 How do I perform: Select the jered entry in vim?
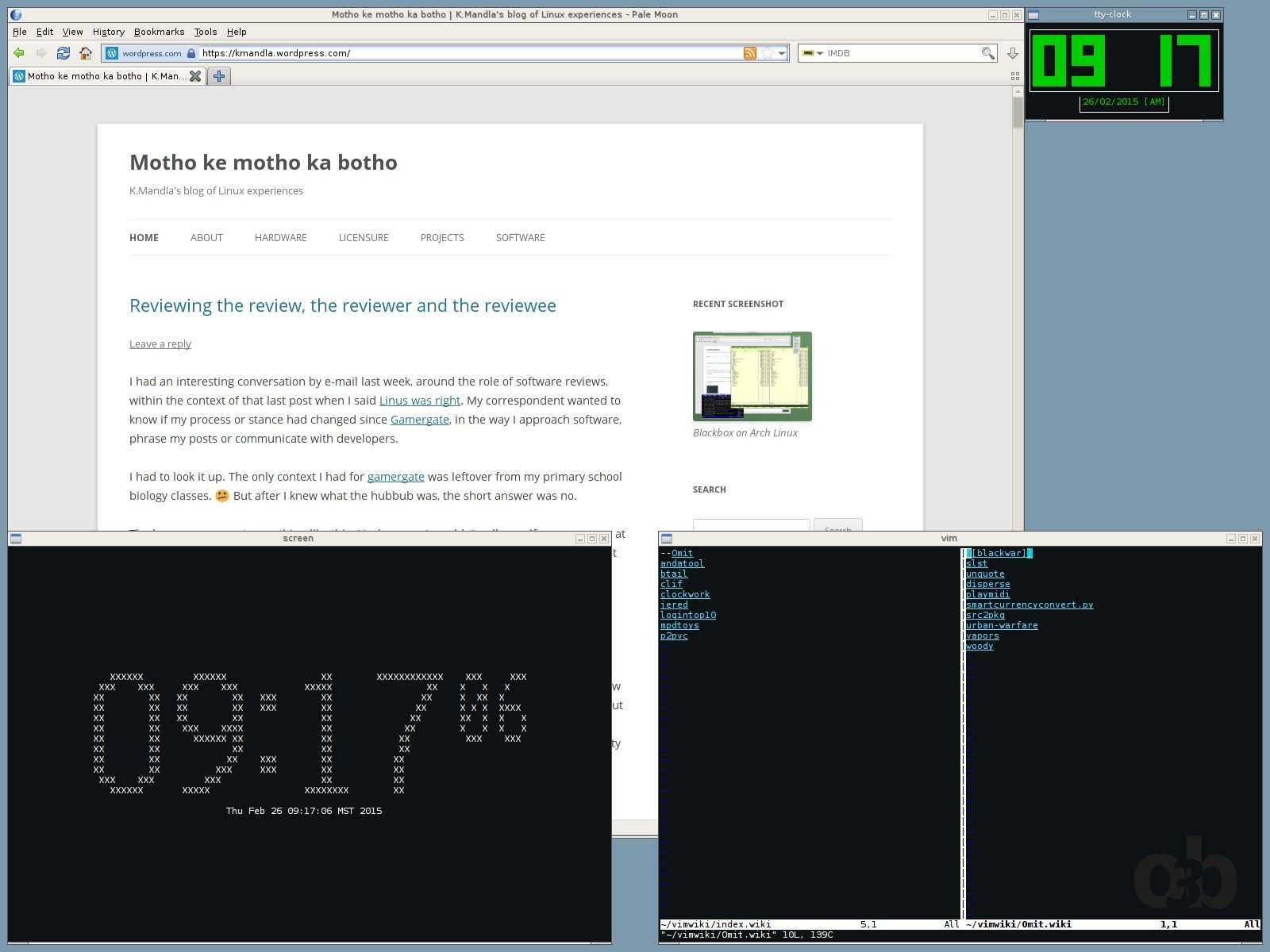pyautogui.click(x=674, y=605)
